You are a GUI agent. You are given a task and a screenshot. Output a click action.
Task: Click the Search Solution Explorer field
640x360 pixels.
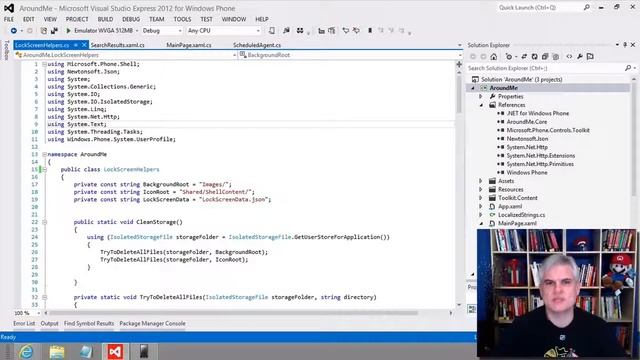[x=545, y=68]
